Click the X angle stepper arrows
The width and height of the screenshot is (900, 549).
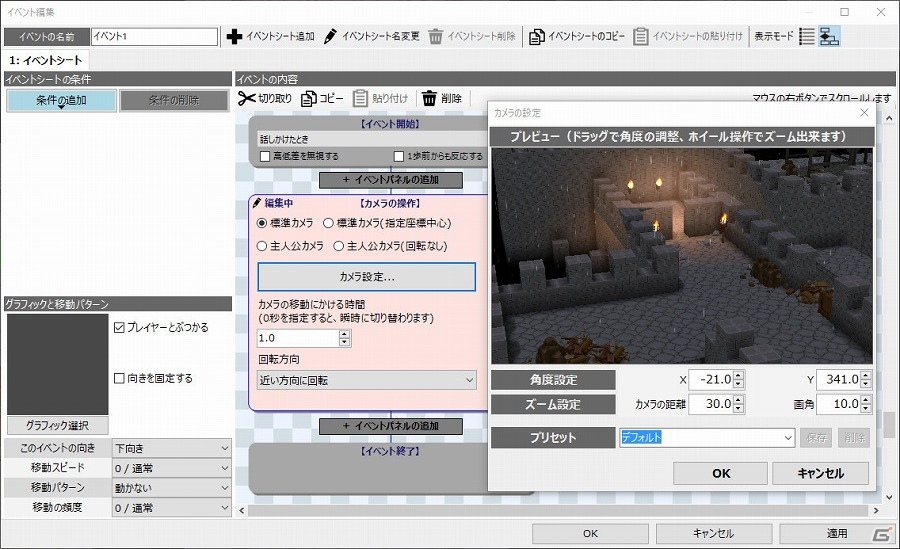[739, 380]
